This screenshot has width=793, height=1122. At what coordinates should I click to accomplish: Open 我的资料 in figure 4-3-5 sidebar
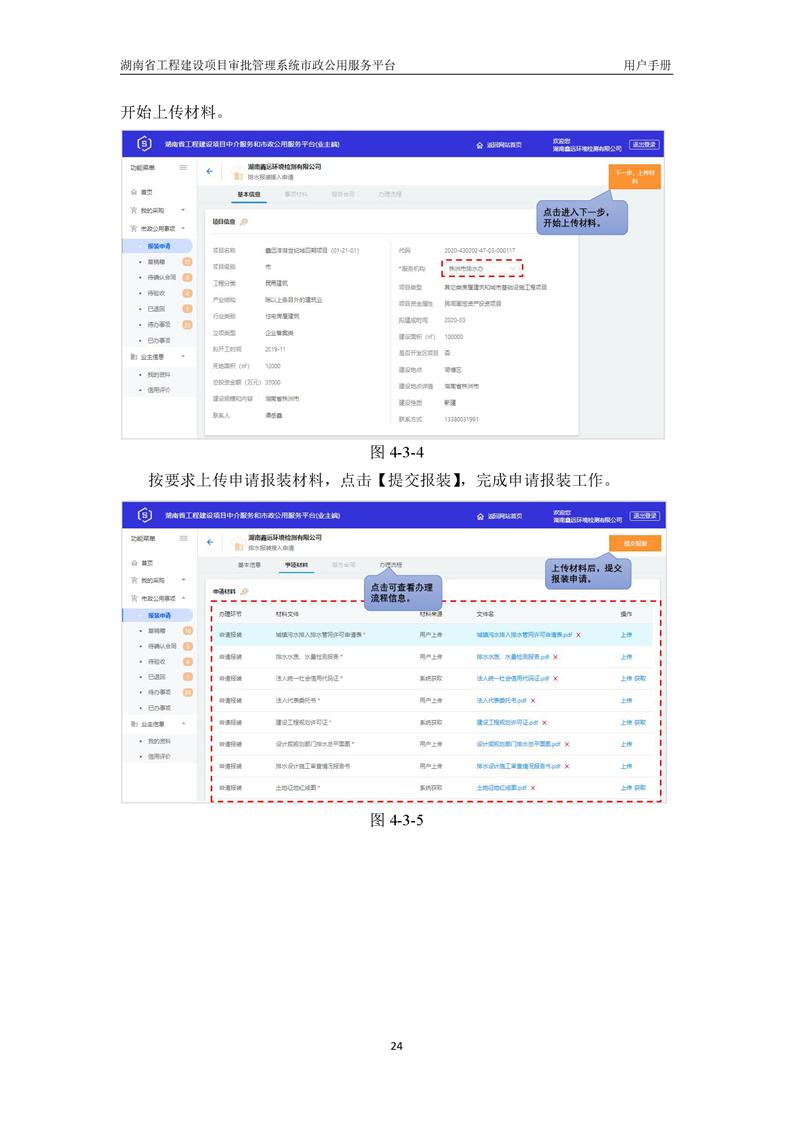pyautogui.click(x=159, y=741)
